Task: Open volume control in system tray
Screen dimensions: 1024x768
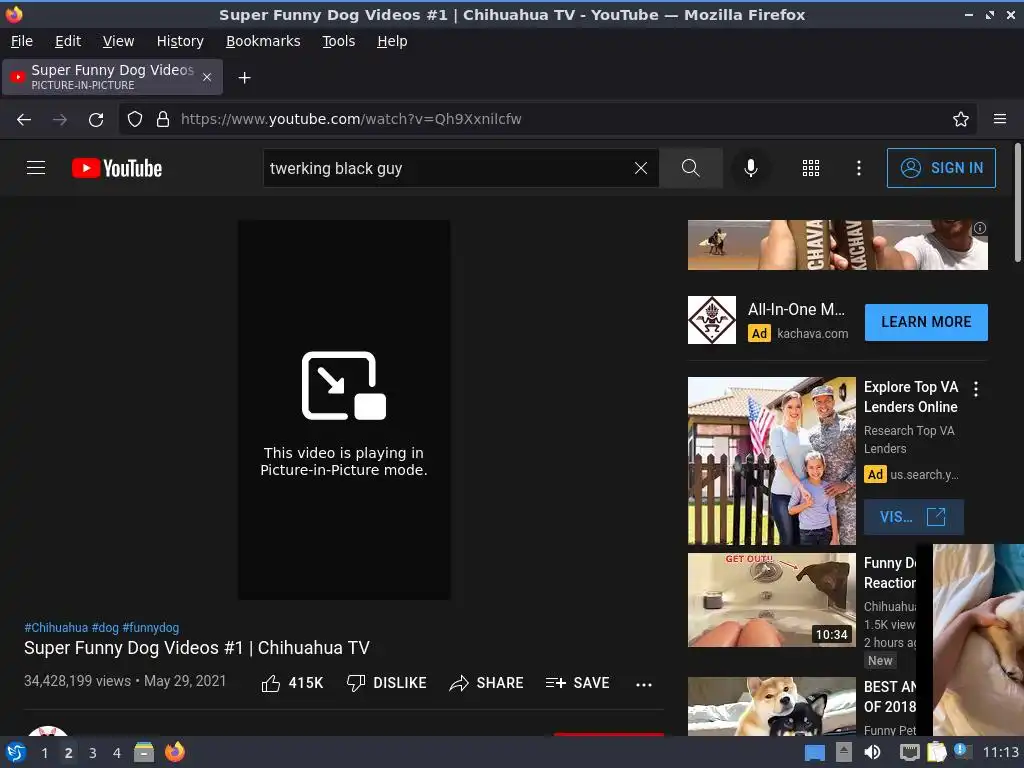Action: [x=872, y=752]
